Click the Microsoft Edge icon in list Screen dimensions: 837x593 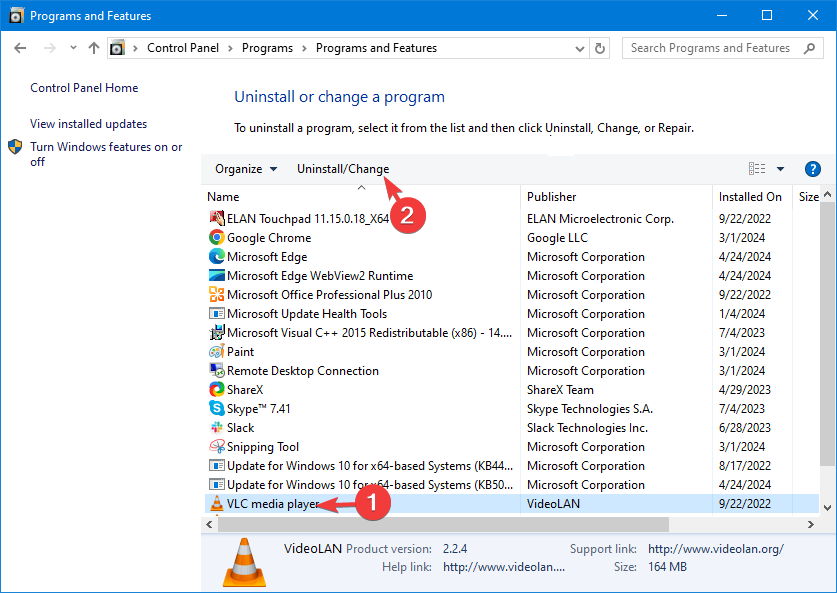click(216, 257)
